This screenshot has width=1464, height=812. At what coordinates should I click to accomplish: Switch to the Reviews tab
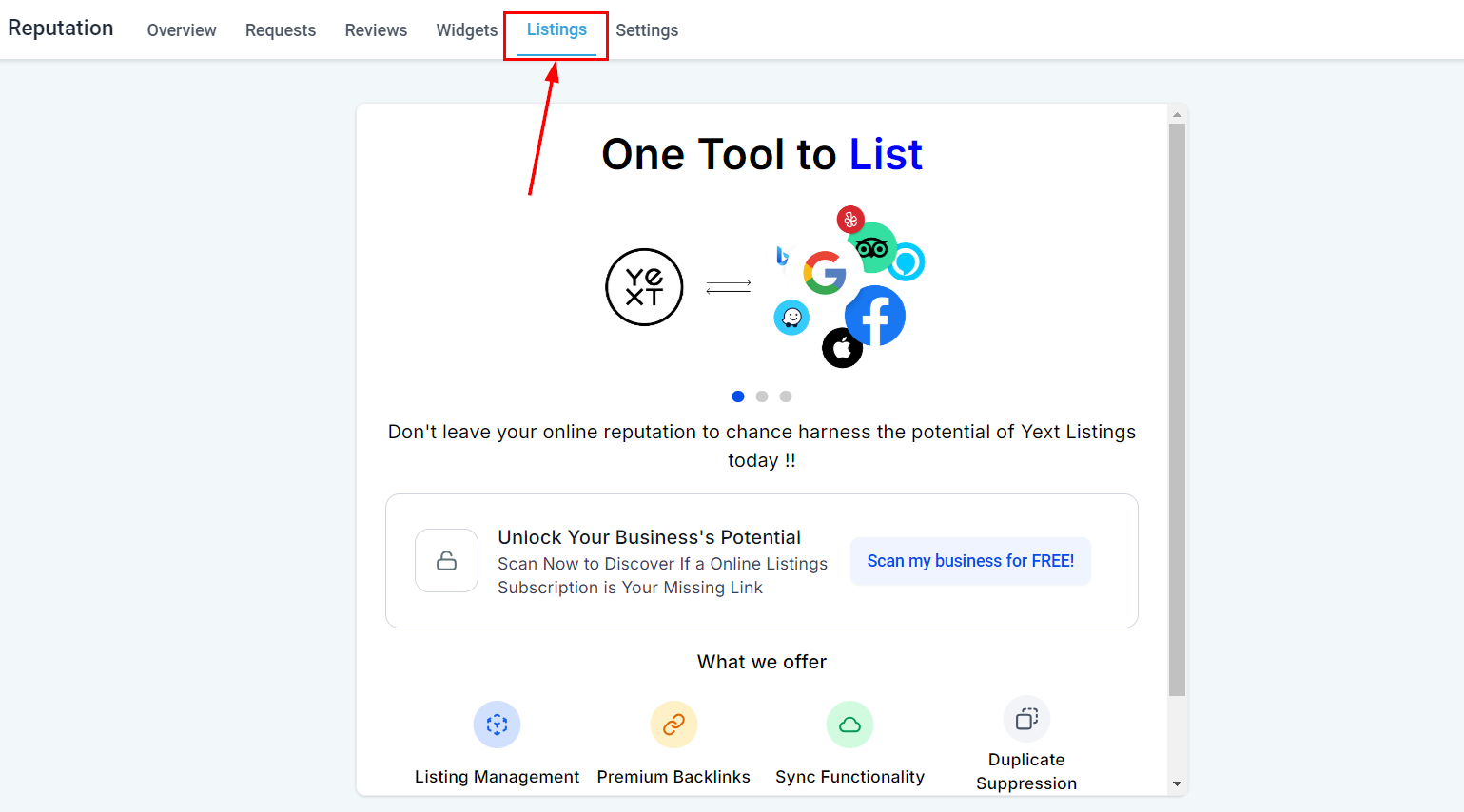[x=376, y=30]
